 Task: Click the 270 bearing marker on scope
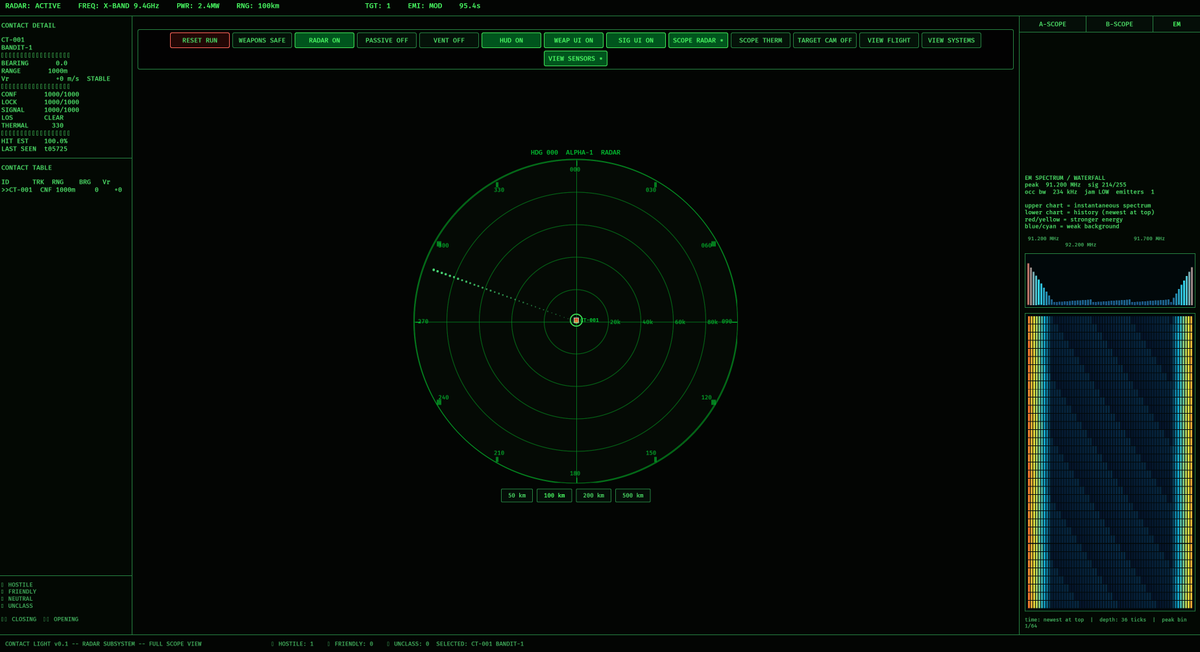[x=423, y=322]
